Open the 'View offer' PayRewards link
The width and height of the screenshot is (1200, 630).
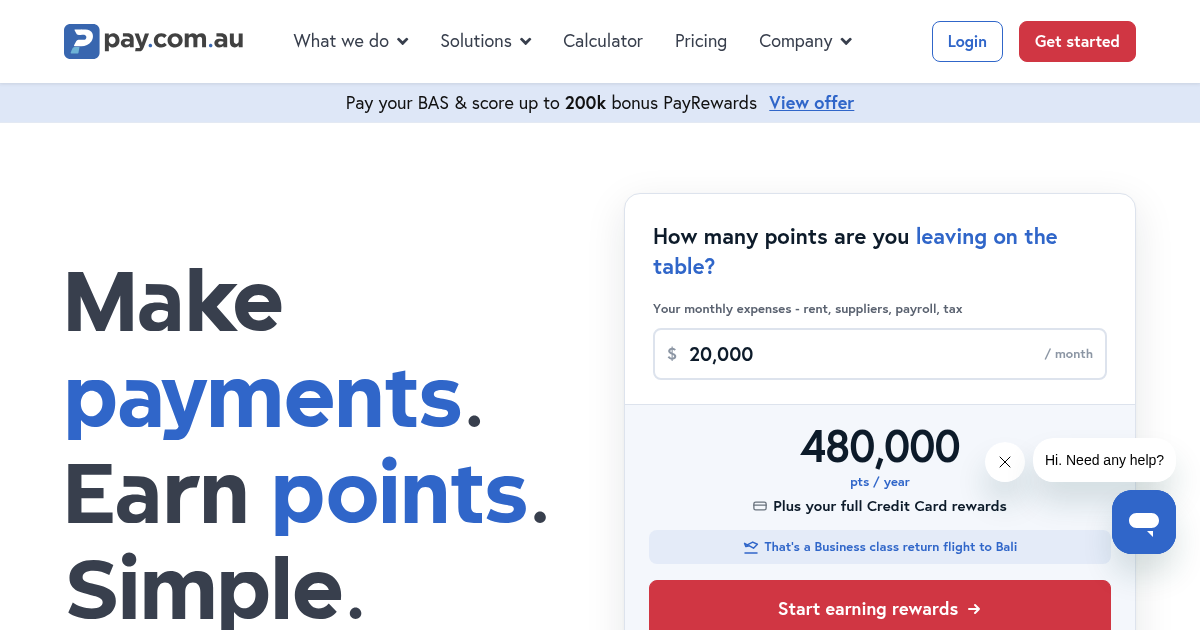coord(811,103)
